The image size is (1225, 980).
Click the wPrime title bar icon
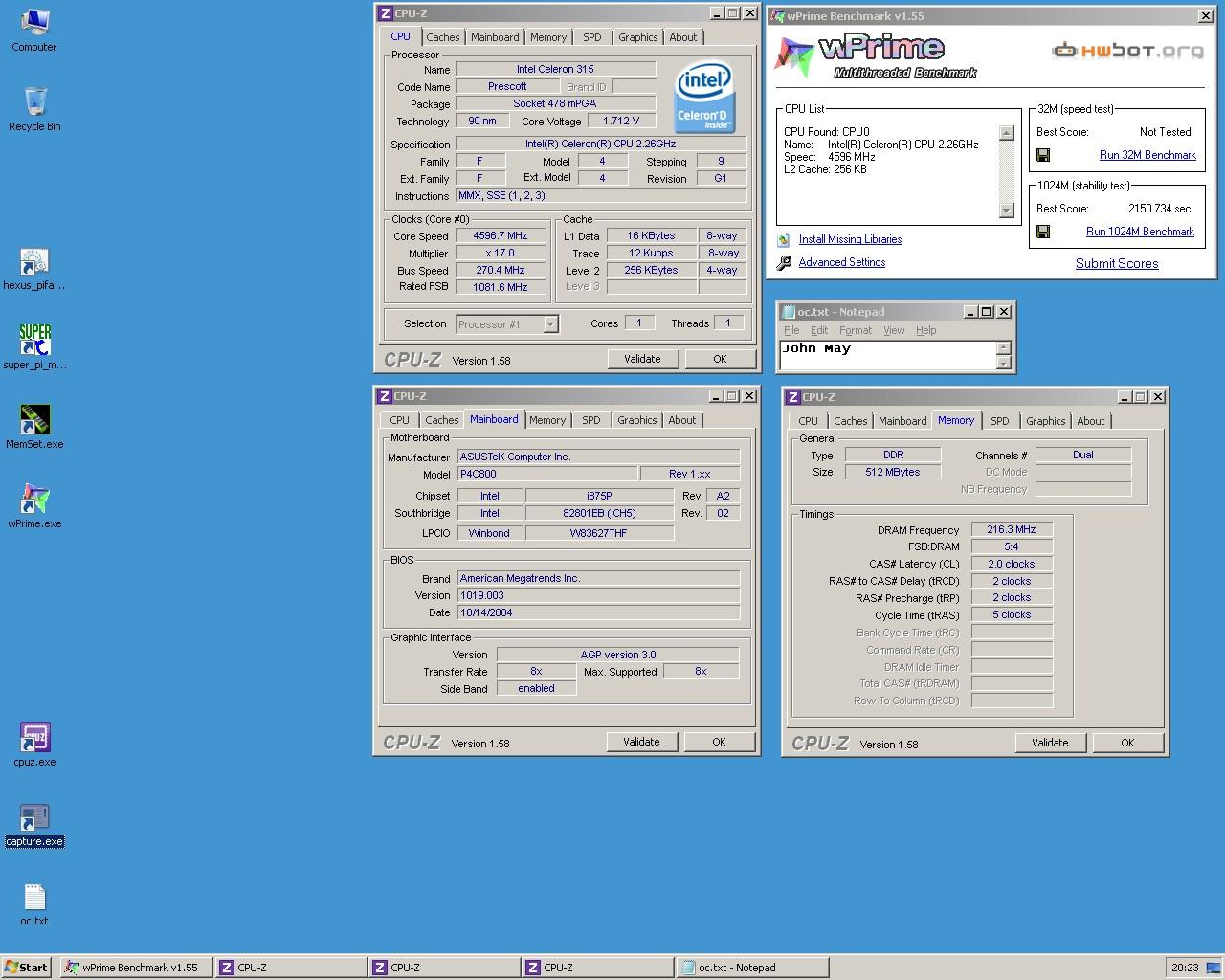pos(777,16)
